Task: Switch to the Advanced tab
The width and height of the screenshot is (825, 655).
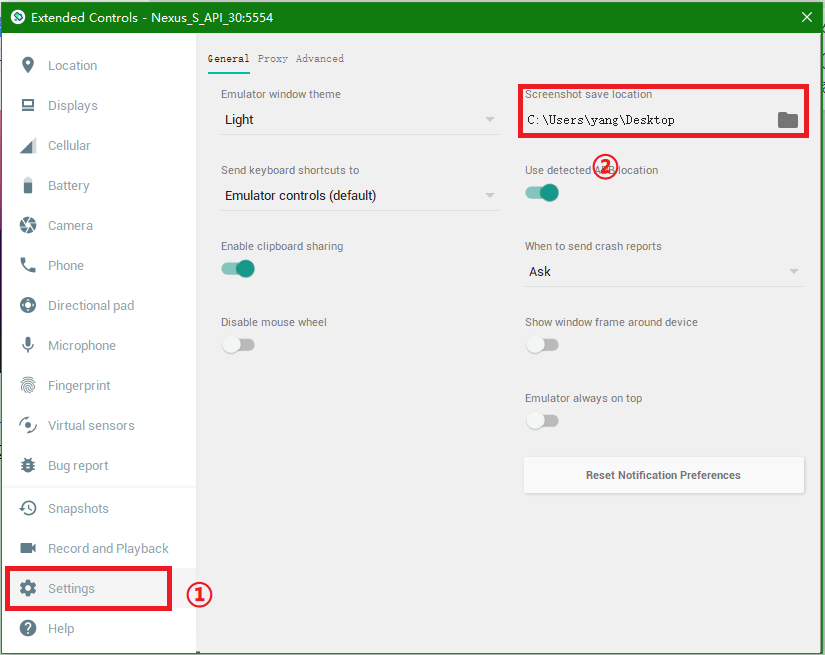Action: coord(320,58)
